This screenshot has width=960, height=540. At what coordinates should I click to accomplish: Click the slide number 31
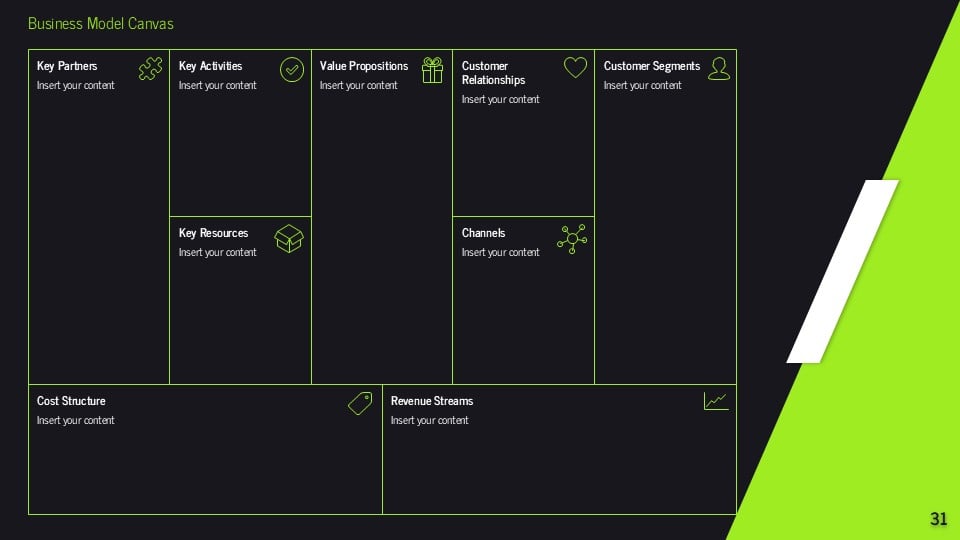coord(938,518)
